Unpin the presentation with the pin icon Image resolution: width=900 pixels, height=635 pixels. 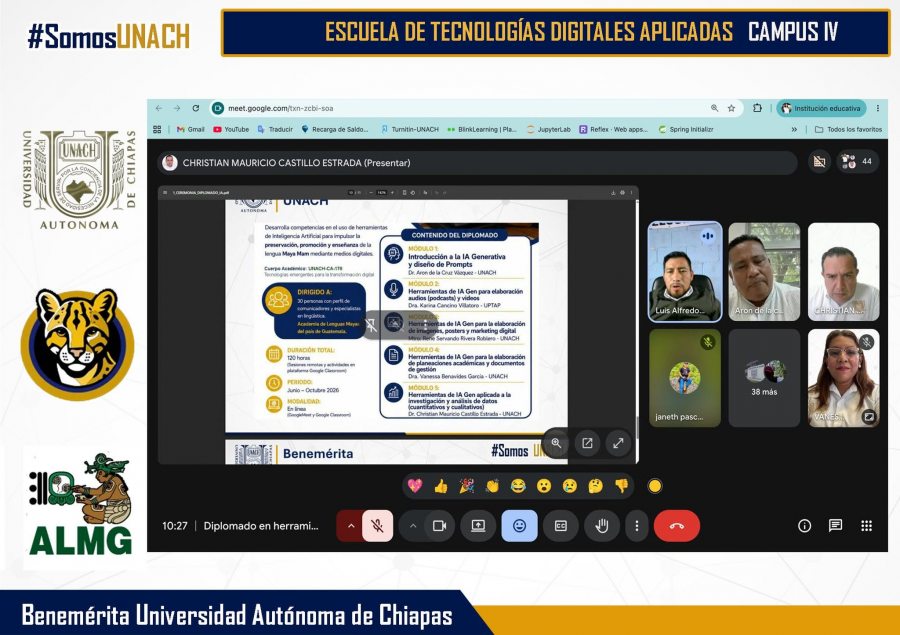point(371,325)
